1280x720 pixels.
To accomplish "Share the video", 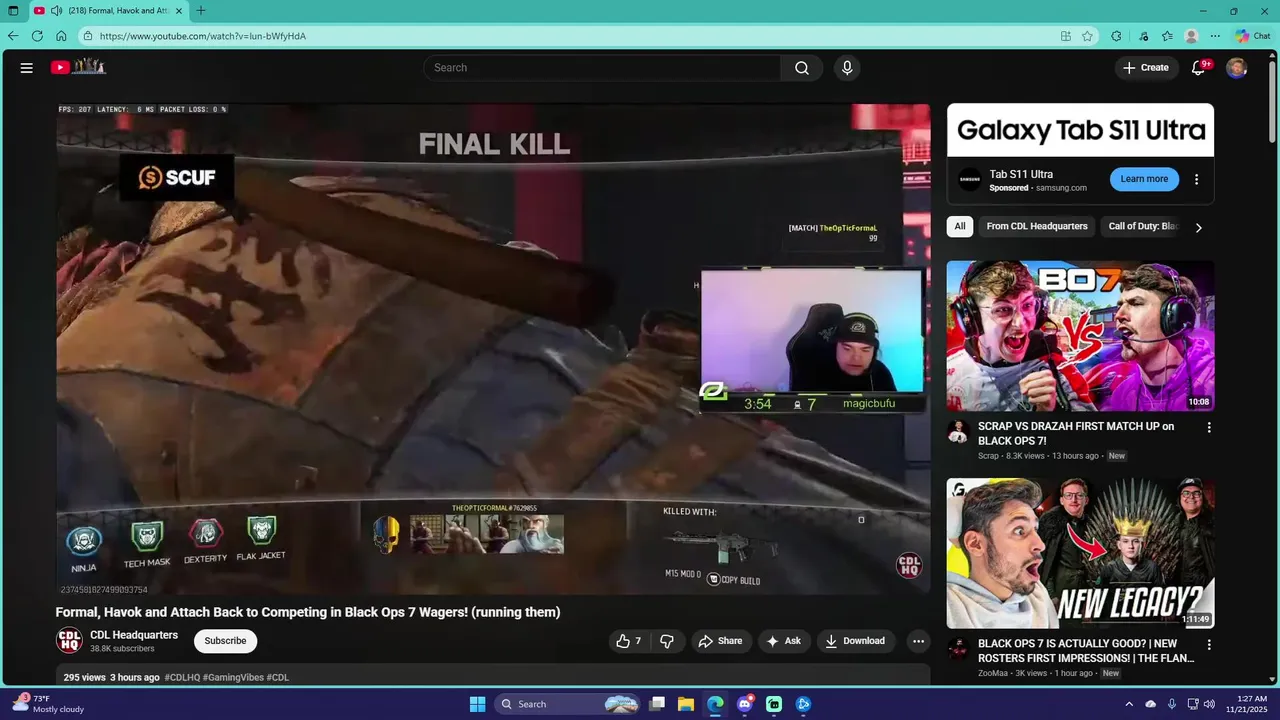I will 720,641.
